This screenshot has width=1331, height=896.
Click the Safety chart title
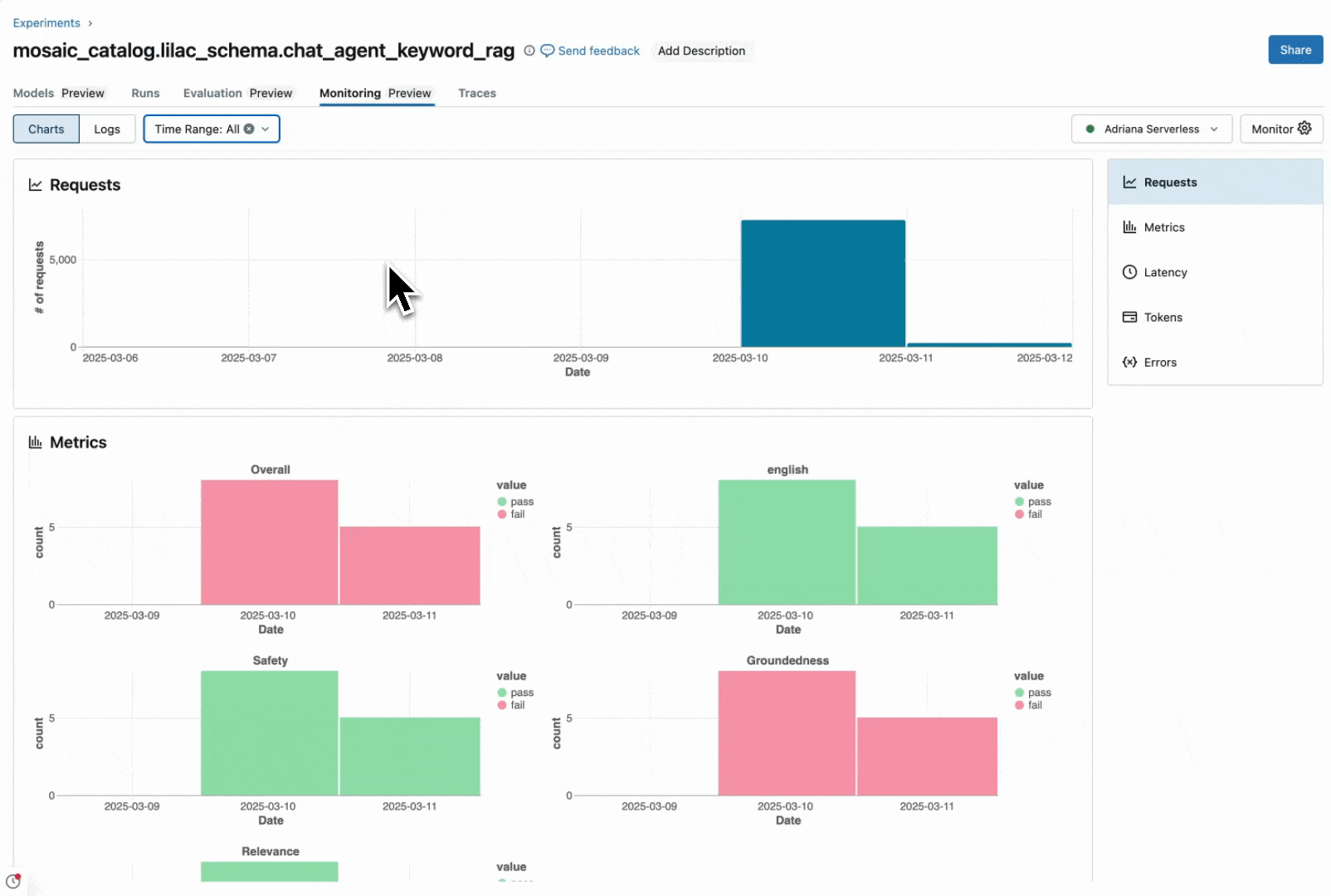[x=271, y=660]
